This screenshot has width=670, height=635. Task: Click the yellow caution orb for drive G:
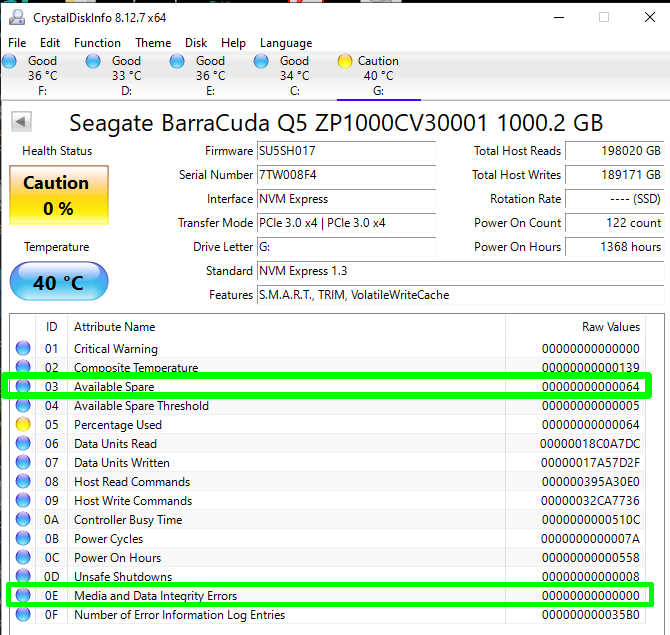345,61
